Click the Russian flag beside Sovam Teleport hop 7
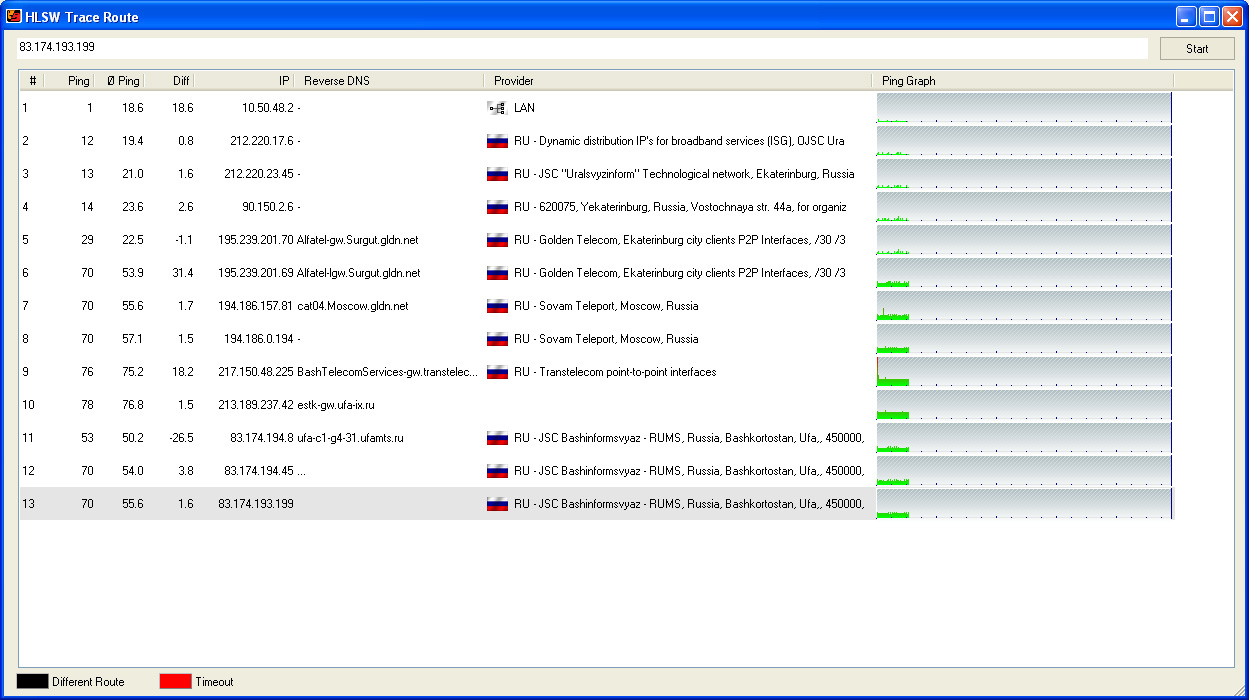 coord(497,306)
